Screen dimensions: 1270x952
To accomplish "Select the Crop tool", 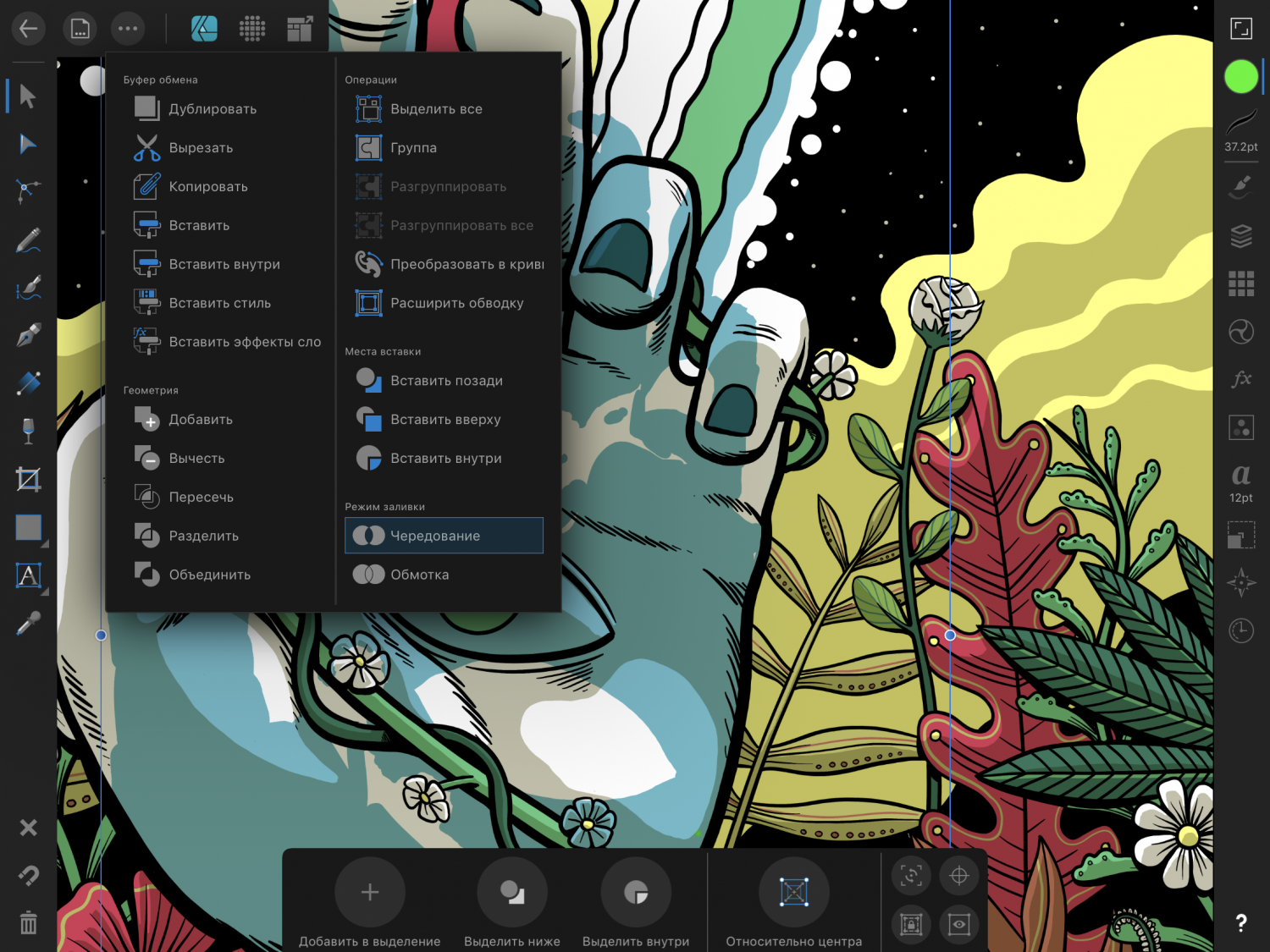I will (x=28, y=480).
